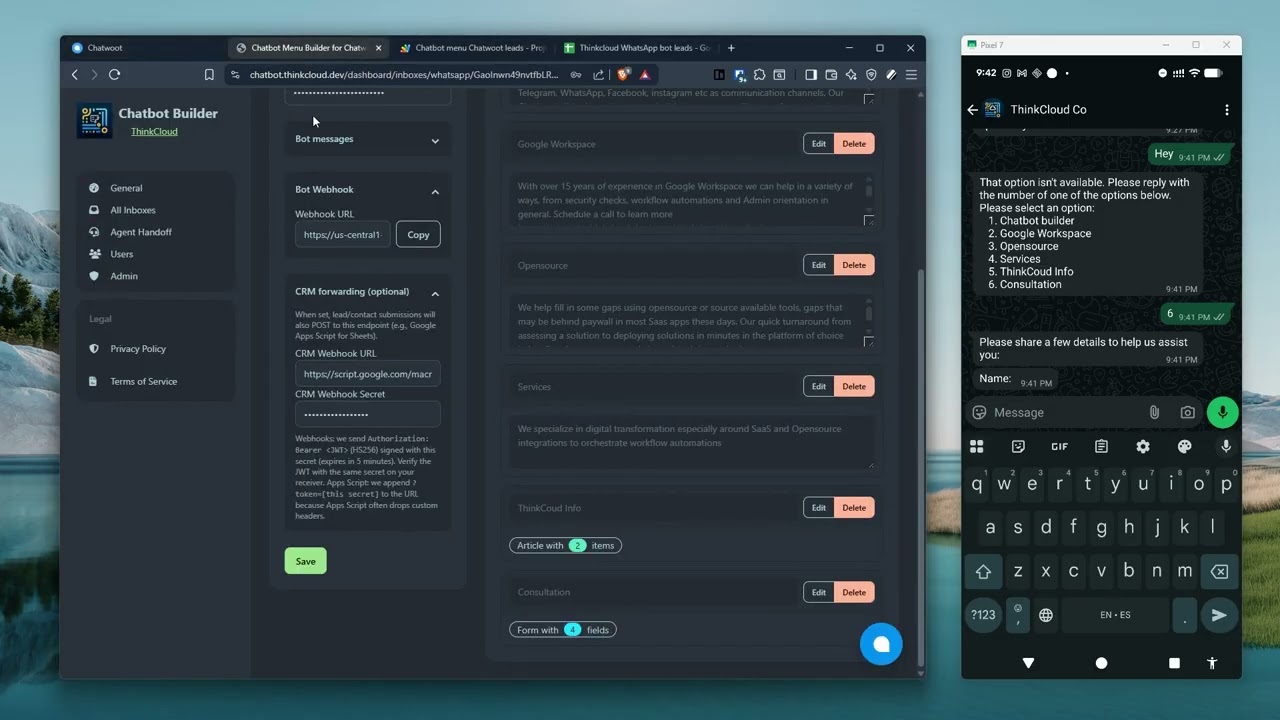Open Admin page in sidebar

124,276
